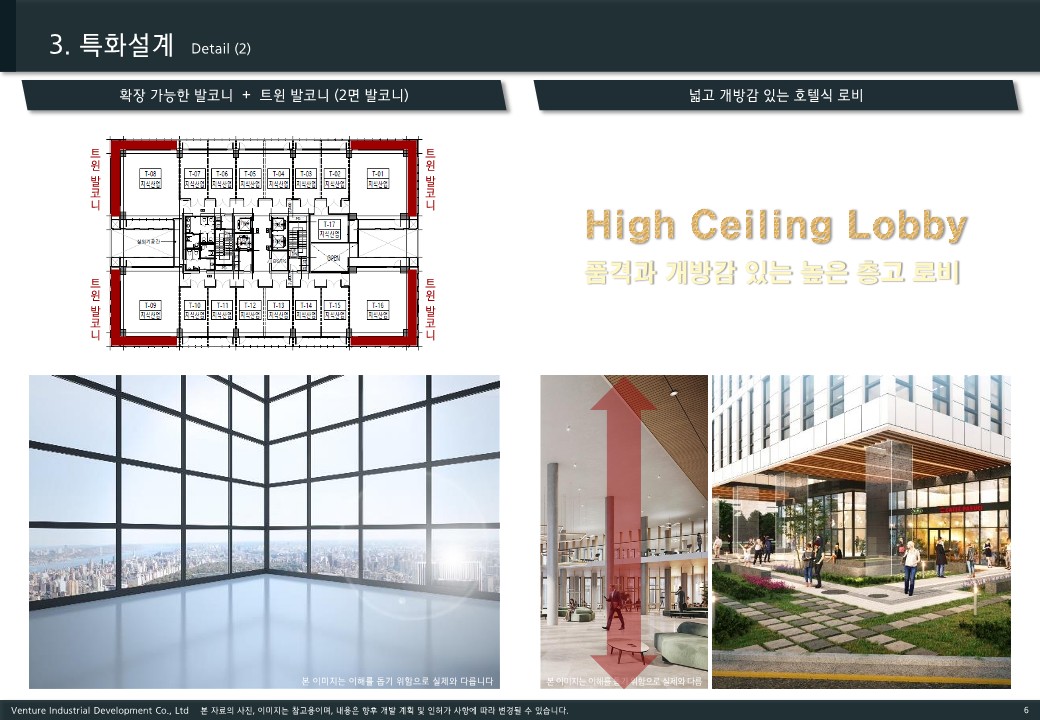Click unit T-05 on the floor plan
Screen dimensions: 1040x720
coord(250,179)
